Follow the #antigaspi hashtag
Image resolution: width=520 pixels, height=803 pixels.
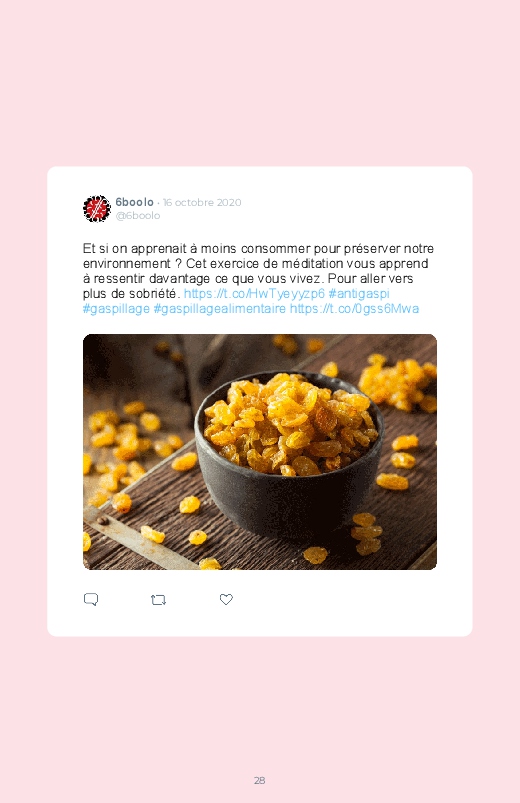coord(359,293)
